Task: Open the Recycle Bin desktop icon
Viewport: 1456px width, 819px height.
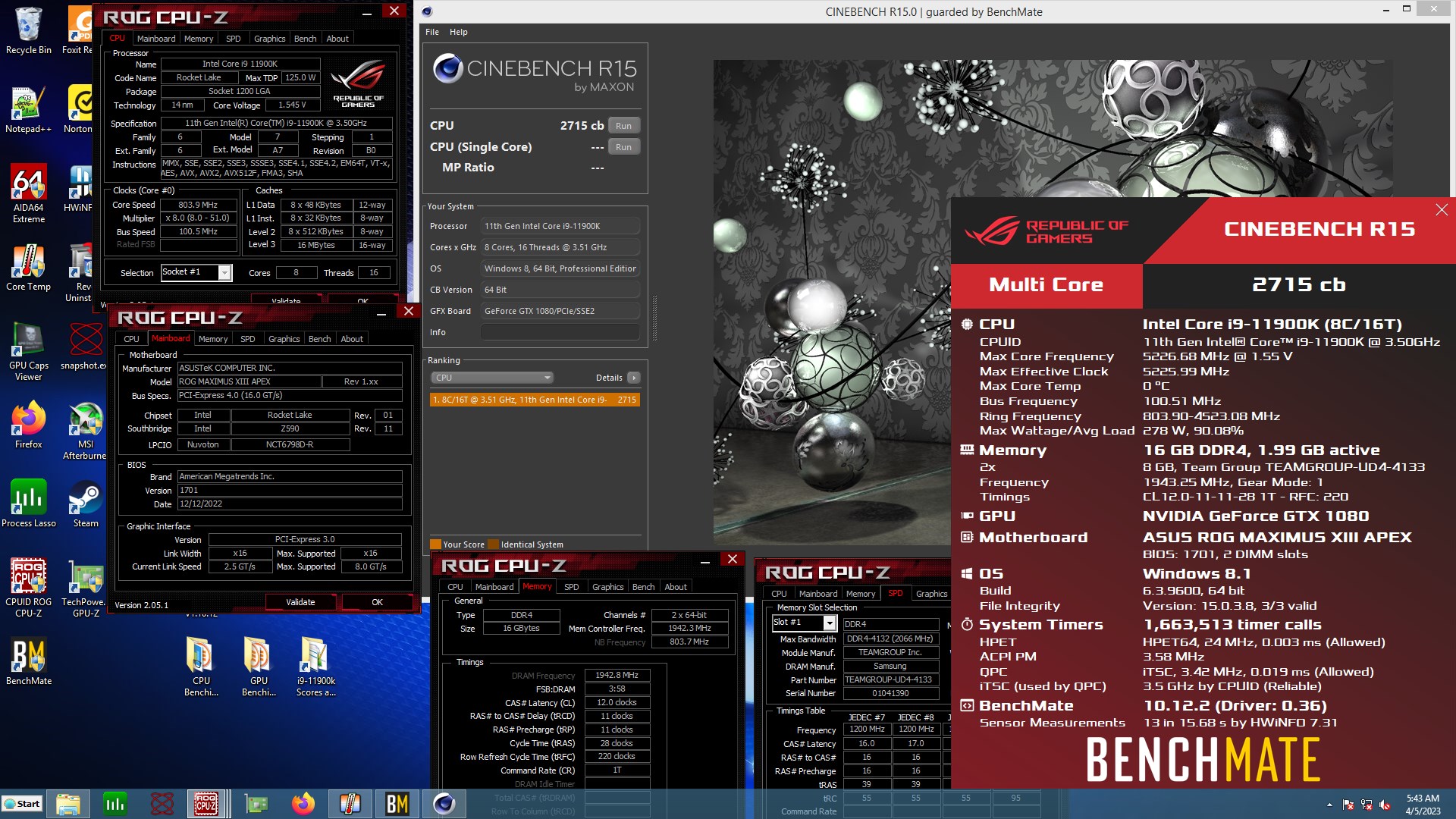Action: click(x=28, y=30)
